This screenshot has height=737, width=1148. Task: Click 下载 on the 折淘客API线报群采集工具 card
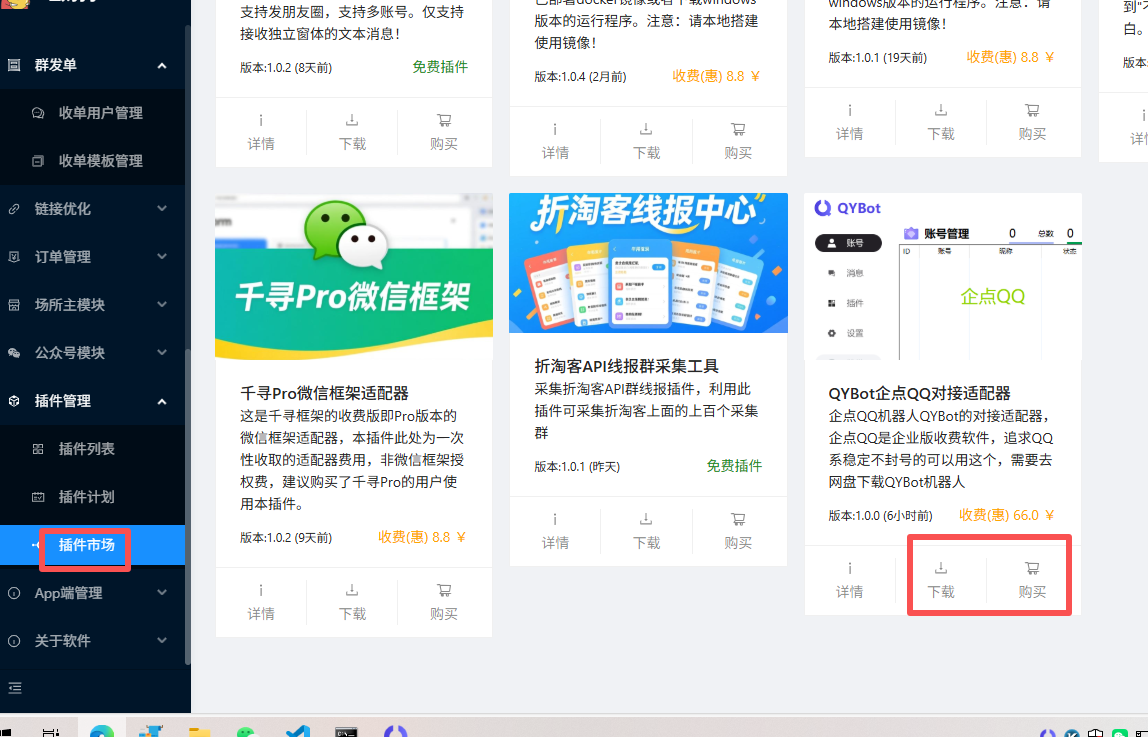coord(647,542)
